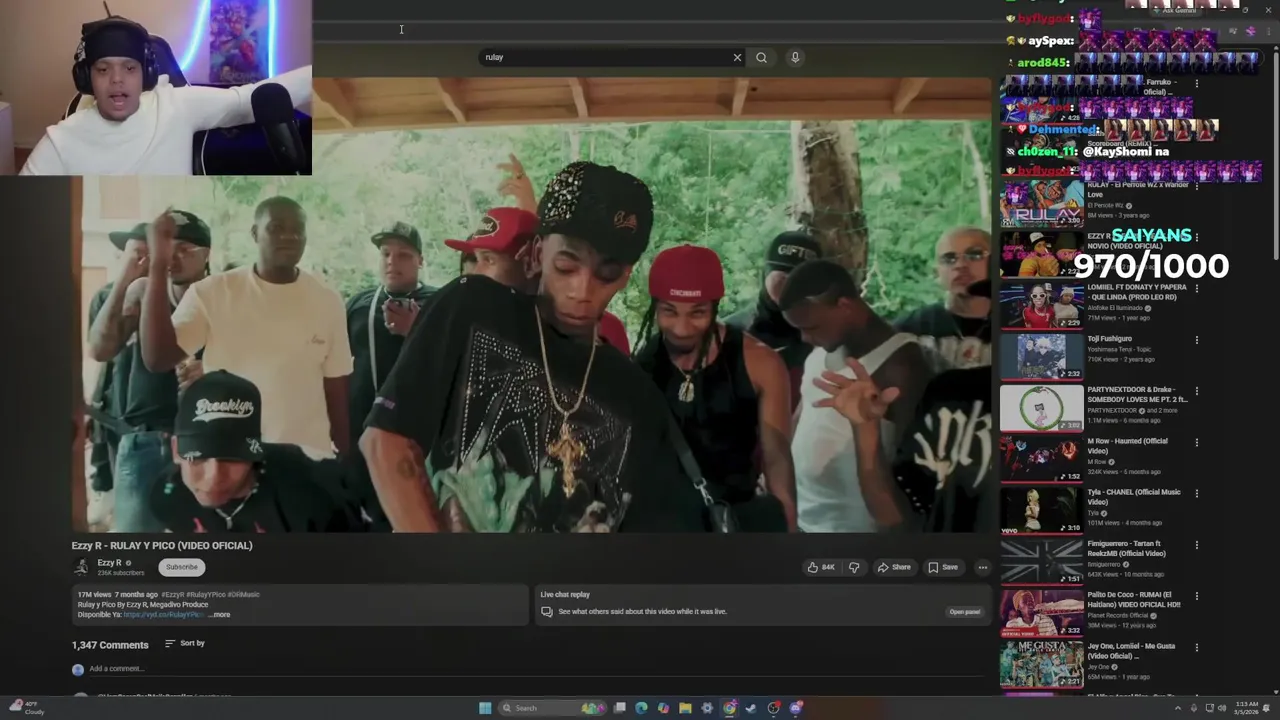Open Fimiguerrero - Tartan video thumbnail
Screen dimensions: 1280x720
tap(1042, 561)
